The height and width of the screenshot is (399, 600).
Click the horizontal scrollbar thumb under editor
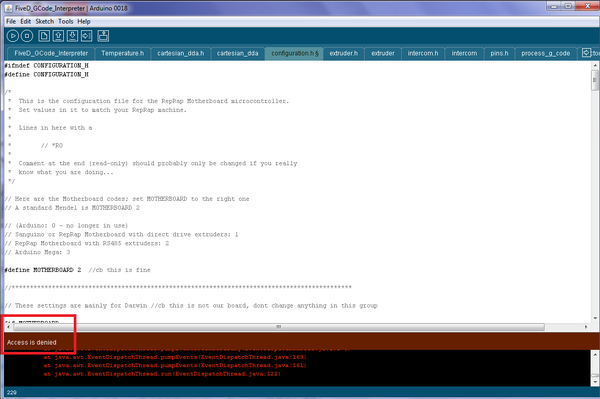pos(279,327)
